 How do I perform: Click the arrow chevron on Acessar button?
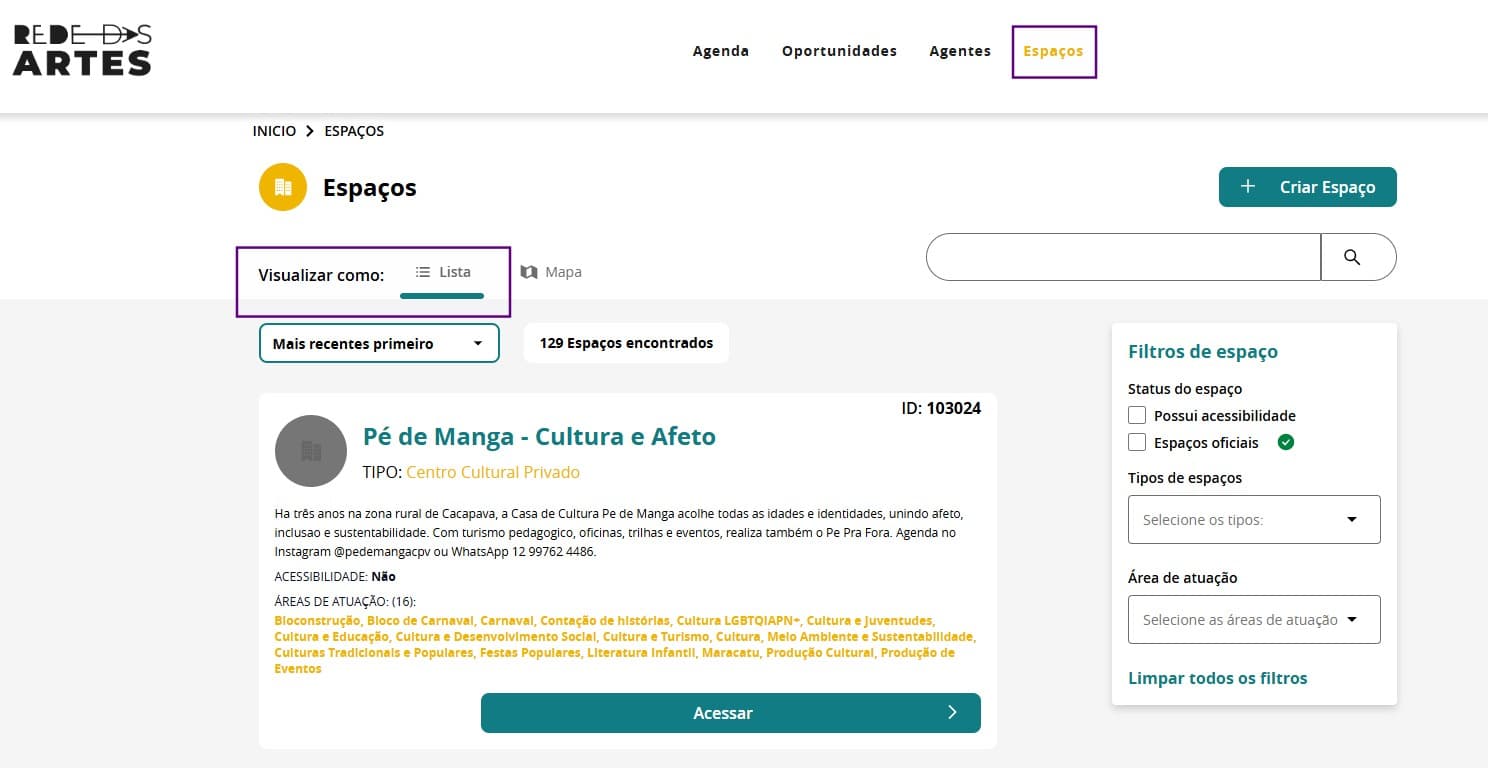[x=952, y=713]
